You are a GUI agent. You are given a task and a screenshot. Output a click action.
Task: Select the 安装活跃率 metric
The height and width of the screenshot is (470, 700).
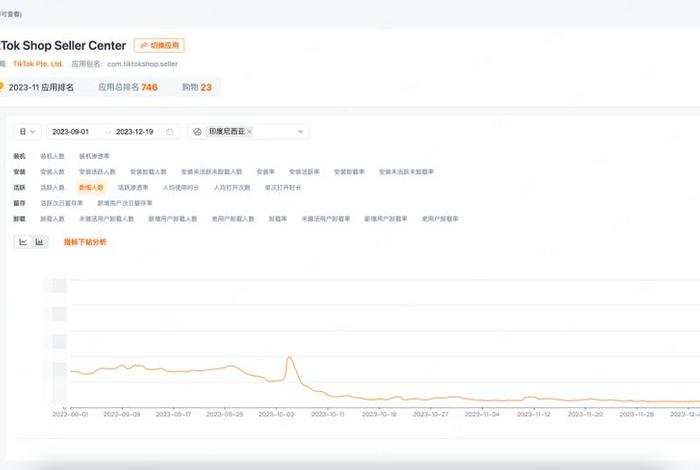pos(304,172)
